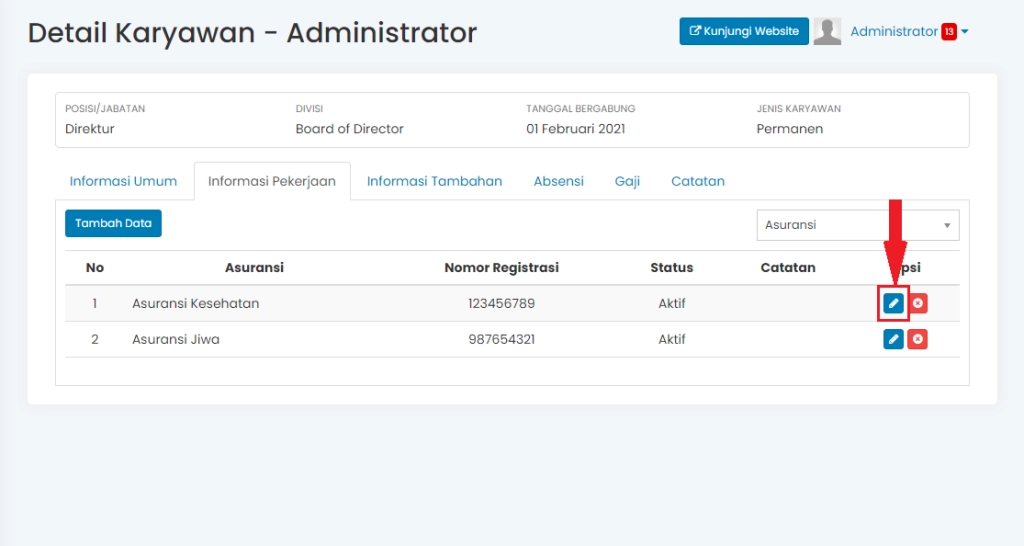This screenshot has height=546, width=1024.
Task: Click pencil icon for Asuransi Jiwa
Action: click(x=893, y=339)
